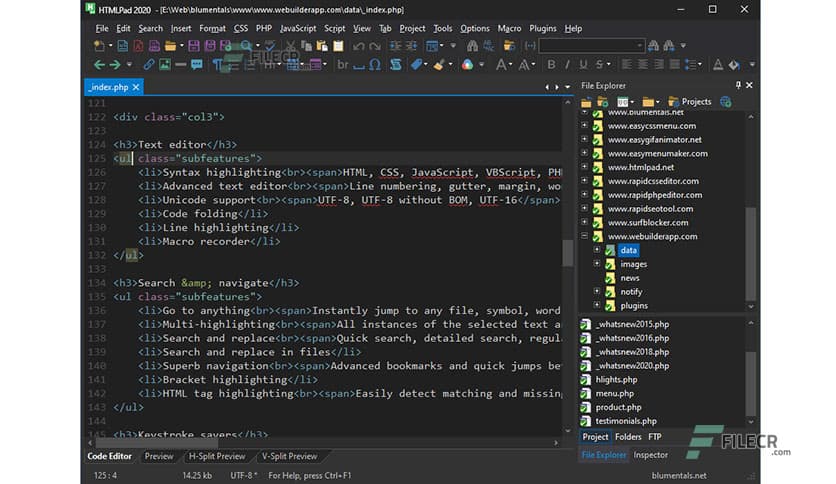Image resolution: width=836 pixels, height=484 pixels.
Task: Insert an Omega special character
Action: [373, 65]
